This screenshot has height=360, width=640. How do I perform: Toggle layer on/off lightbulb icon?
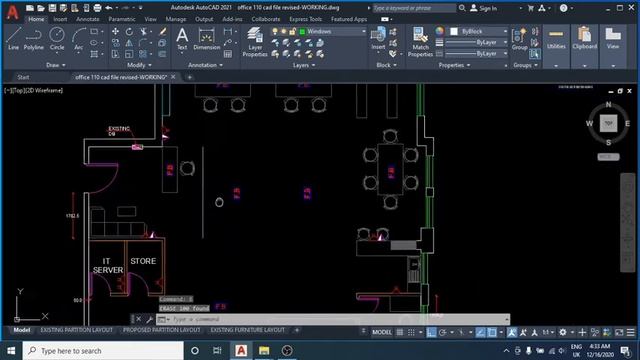pos(275,31)
